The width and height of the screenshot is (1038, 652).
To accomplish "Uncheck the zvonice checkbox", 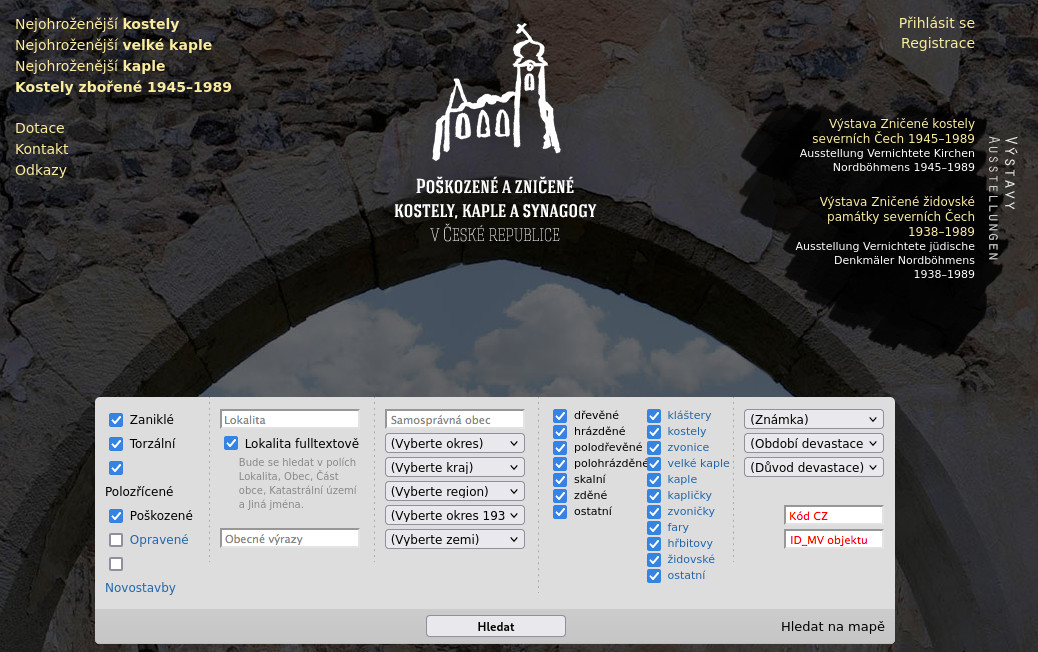I will pos(654,447).
